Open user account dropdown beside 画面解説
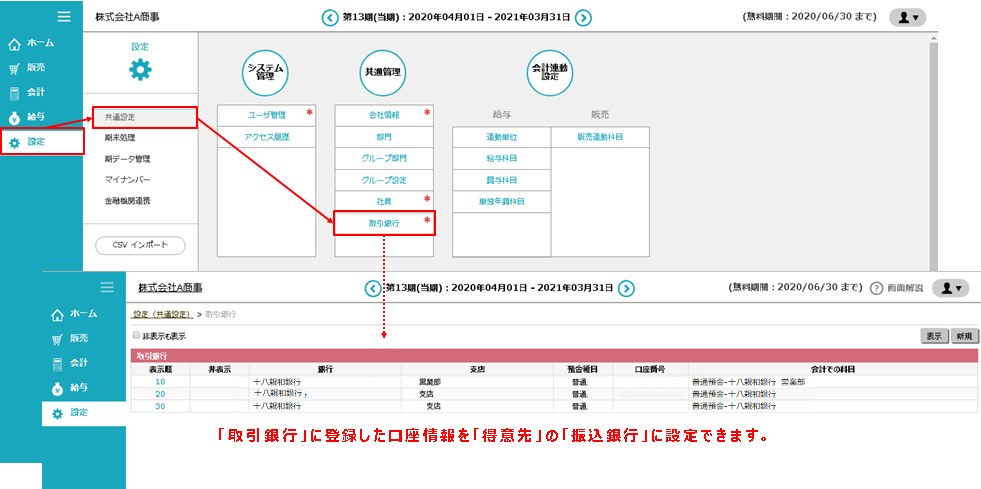Screen dimensions: 981x489 (950, 288)
